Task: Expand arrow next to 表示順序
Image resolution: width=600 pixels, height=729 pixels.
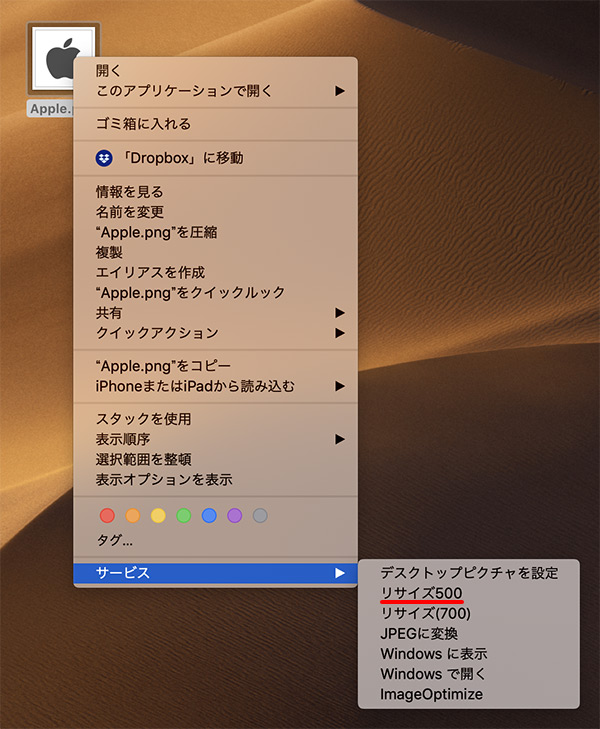Action: [x=340, y=439]
